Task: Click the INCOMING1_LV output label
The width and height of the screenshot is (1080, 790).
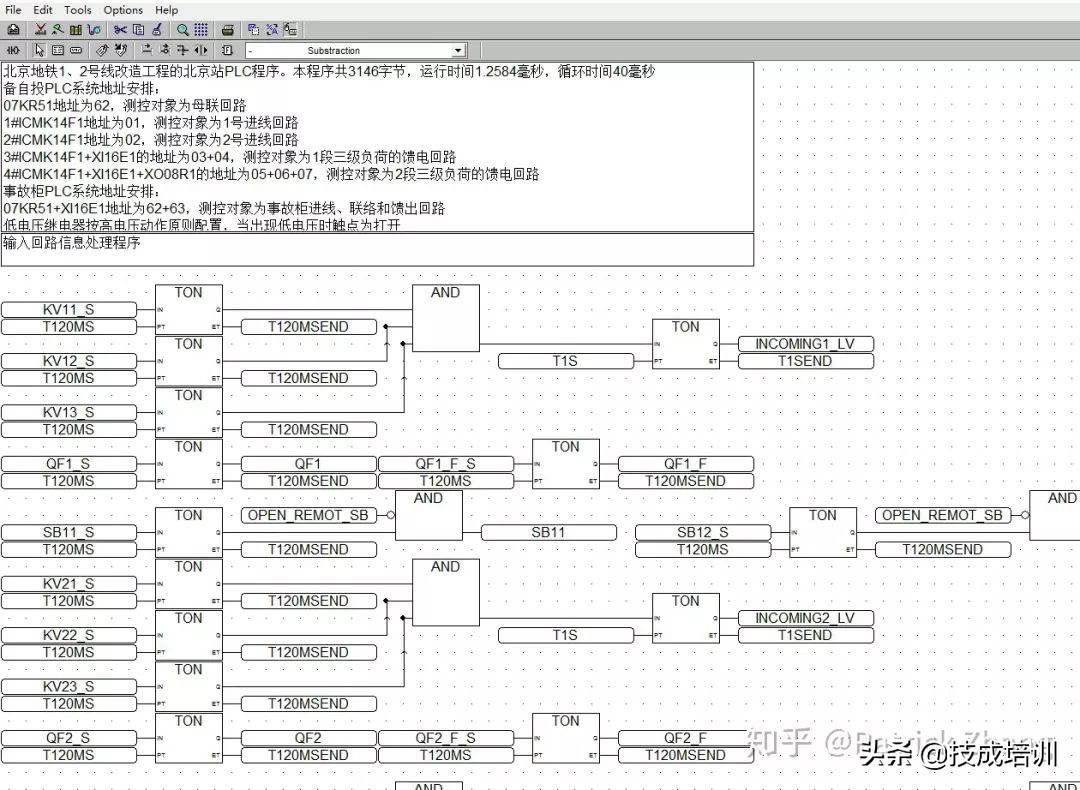Action: (805, 343)
